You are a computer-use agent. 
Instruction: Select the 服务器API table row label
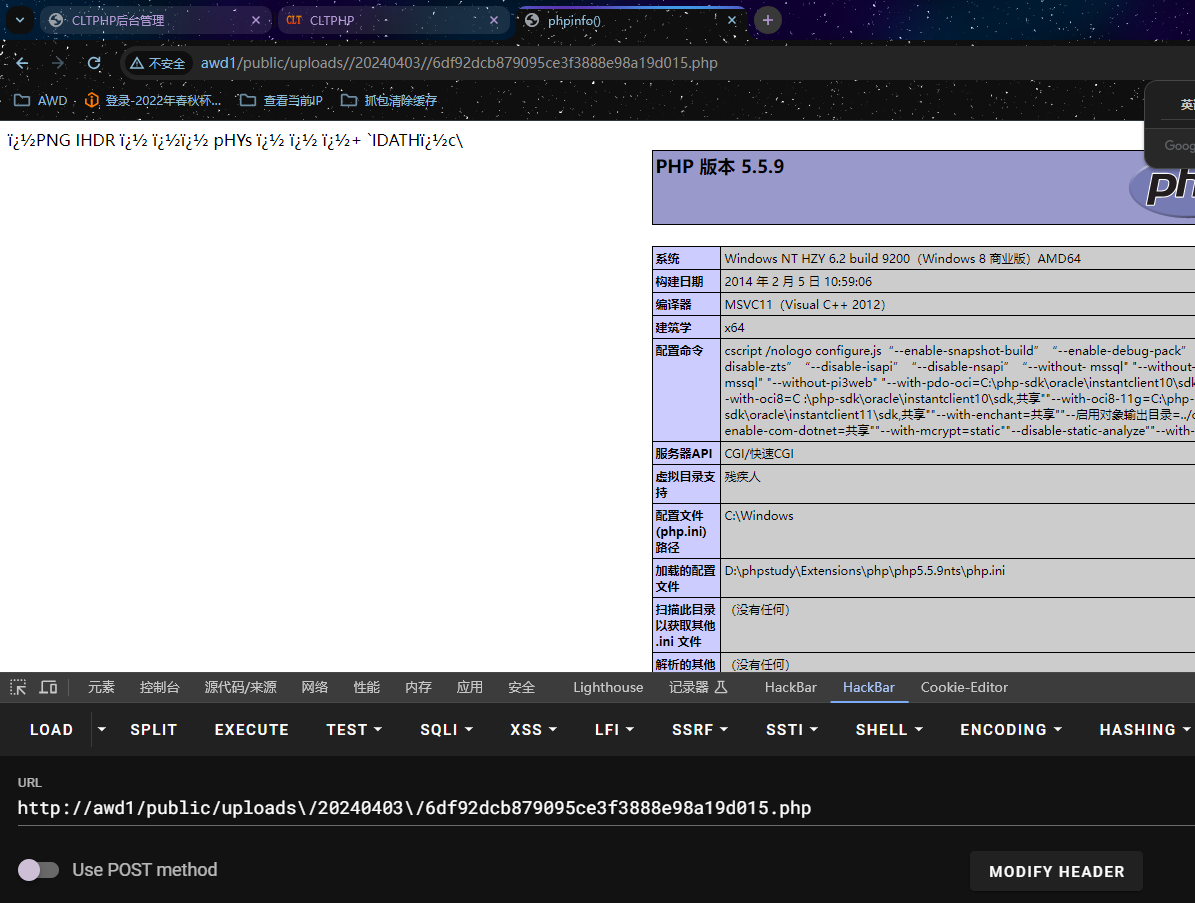(684, 453)
